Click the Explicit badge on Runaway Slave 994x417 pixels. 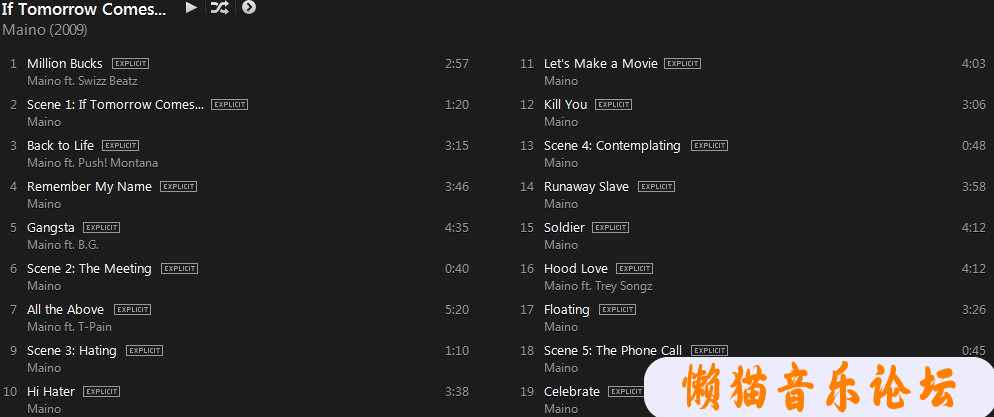point(657,187)
